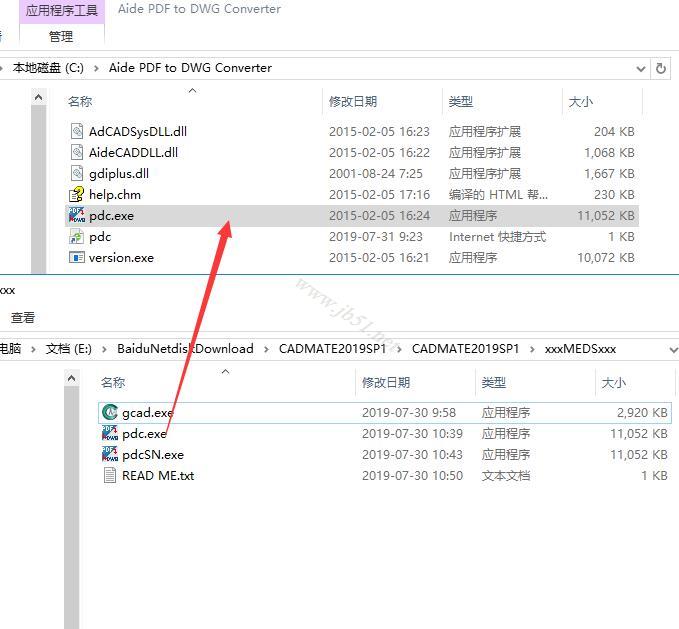Click the help.chm help file icon
Viewport: 679px width, 629px height.
point(77,194)
